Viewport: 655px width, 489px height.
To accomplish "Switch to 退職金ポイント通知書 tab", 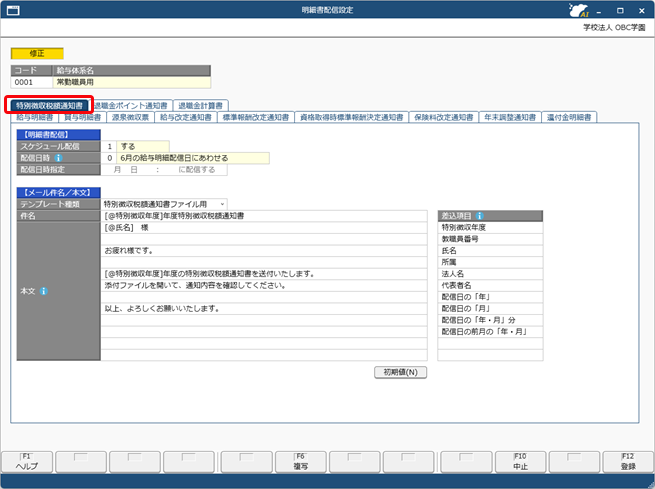I will click(x=131, y=106).
